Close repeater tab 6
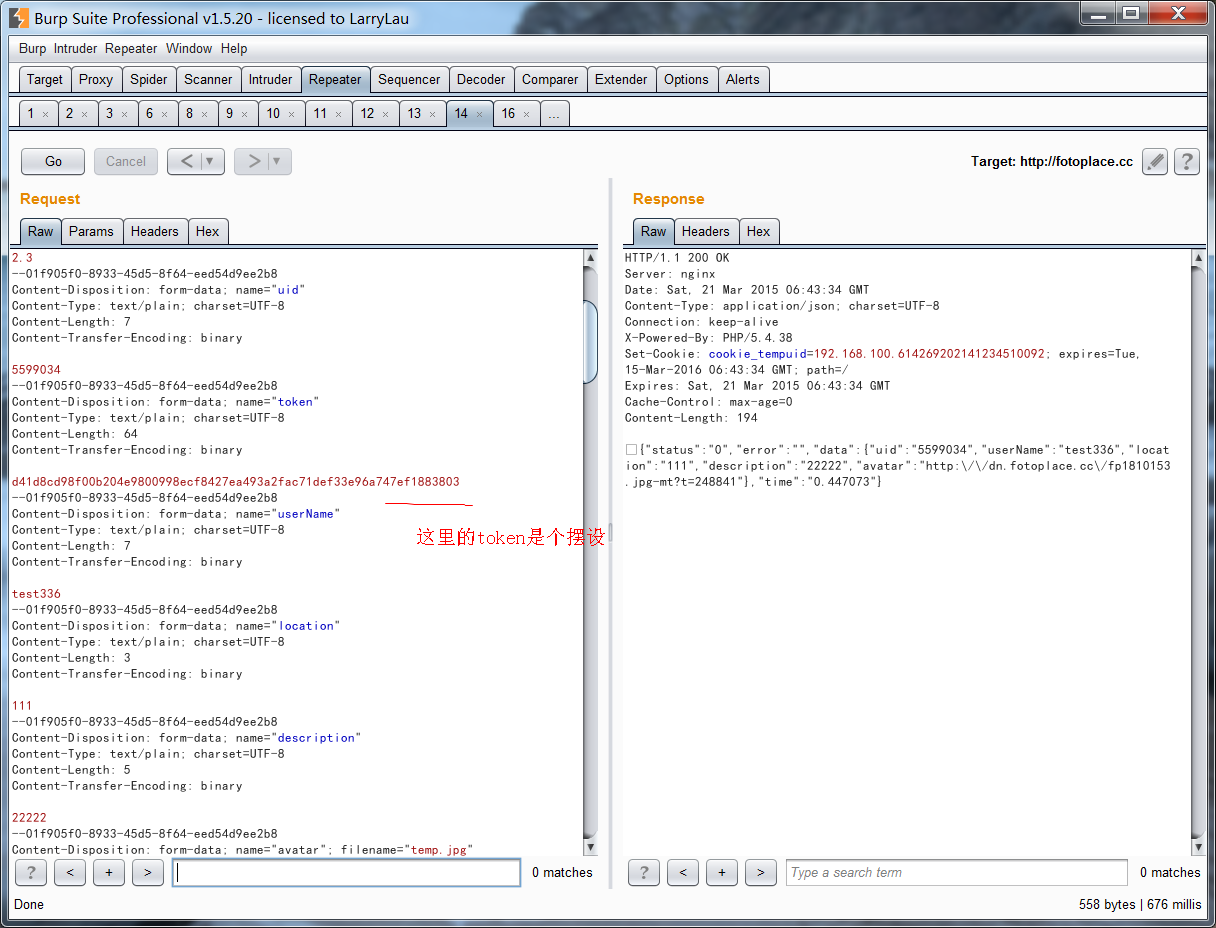1216x928 pixels. coord(164,115)
